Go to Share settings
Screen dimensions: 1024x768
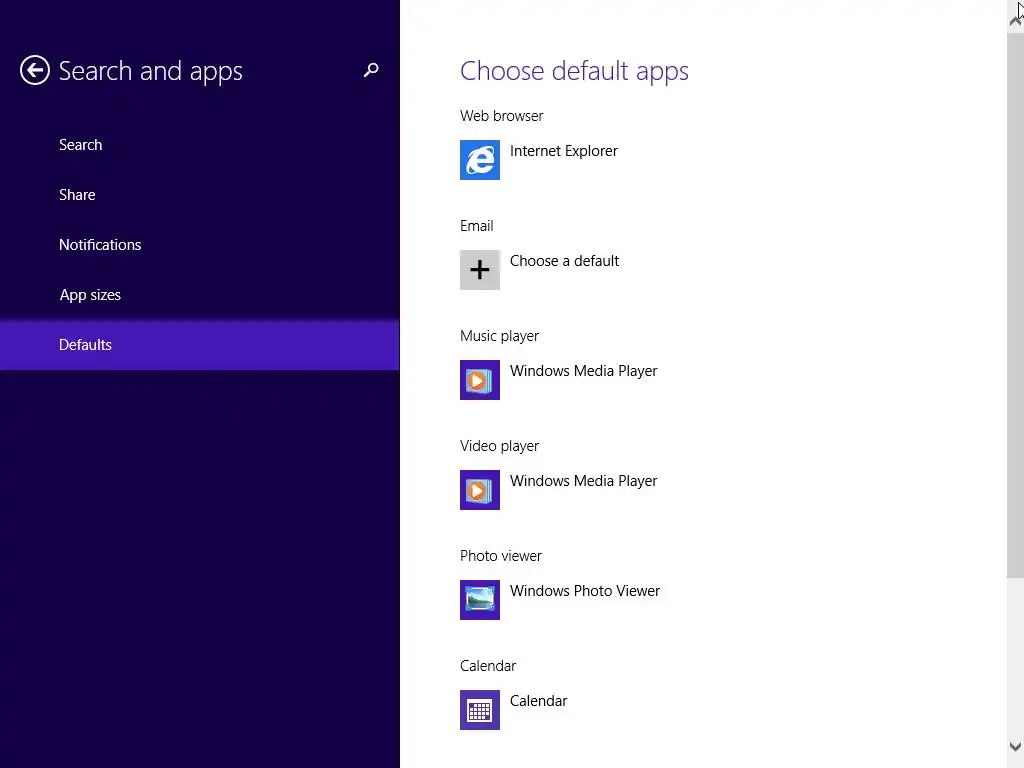click(x=200, y=195)
